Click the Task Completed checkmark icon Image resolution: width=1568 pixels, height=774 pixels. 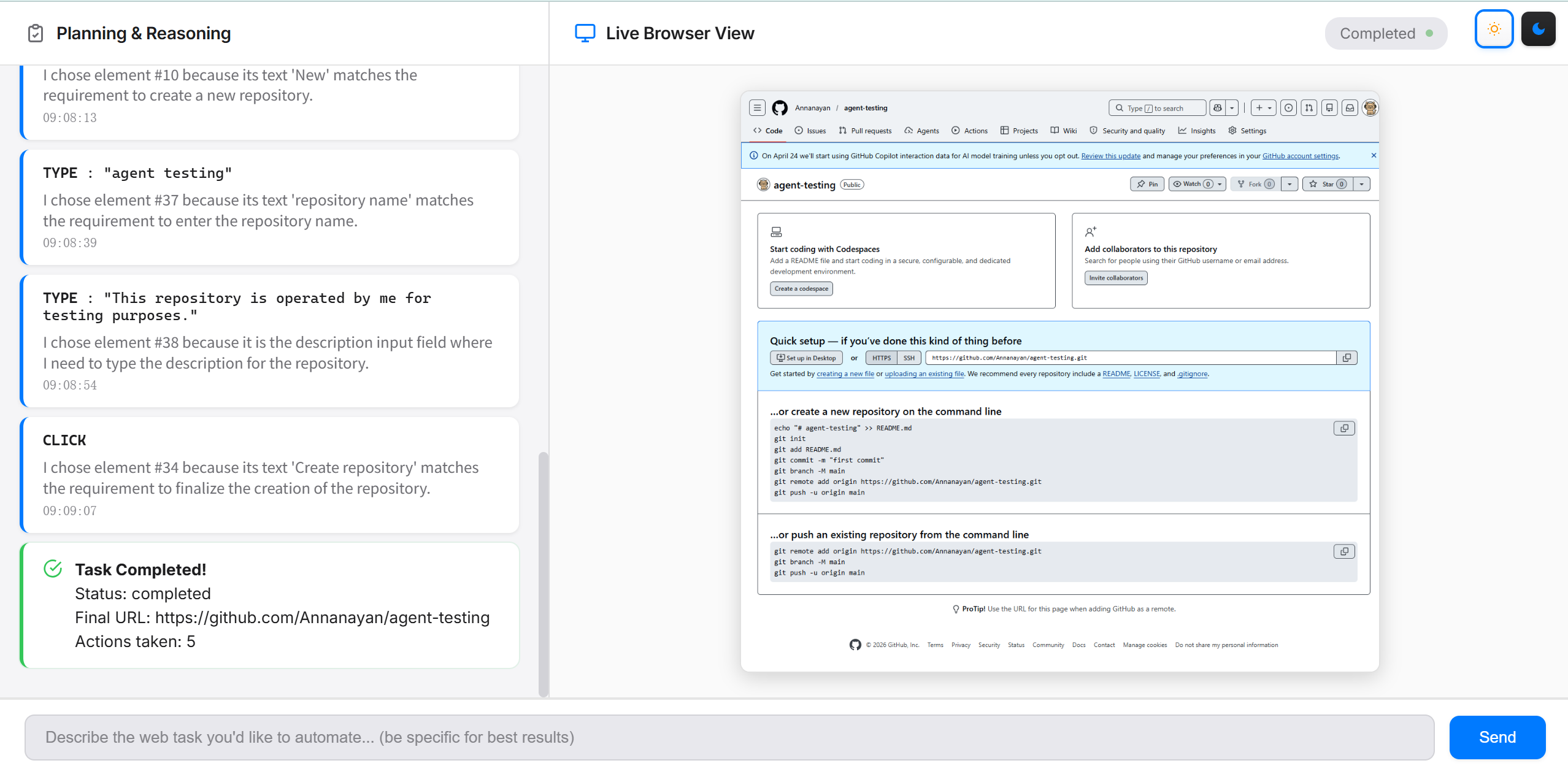53,569
